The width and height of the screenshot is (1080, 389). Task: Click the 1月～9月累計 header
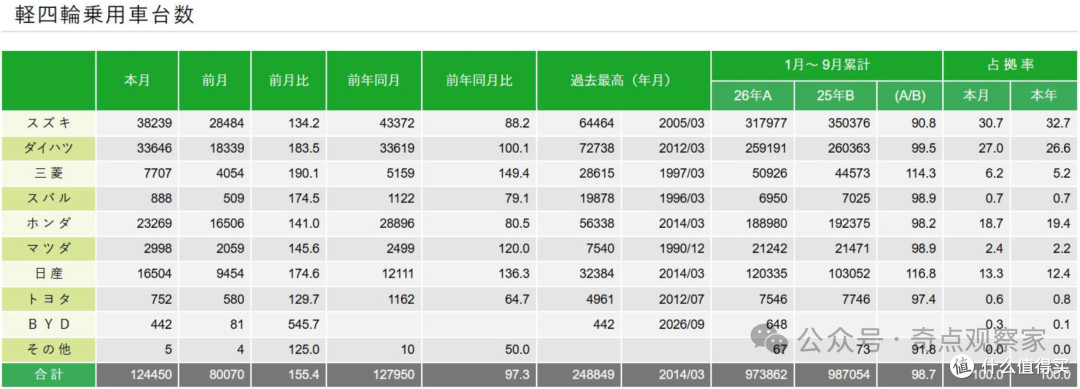coord(827,65)
